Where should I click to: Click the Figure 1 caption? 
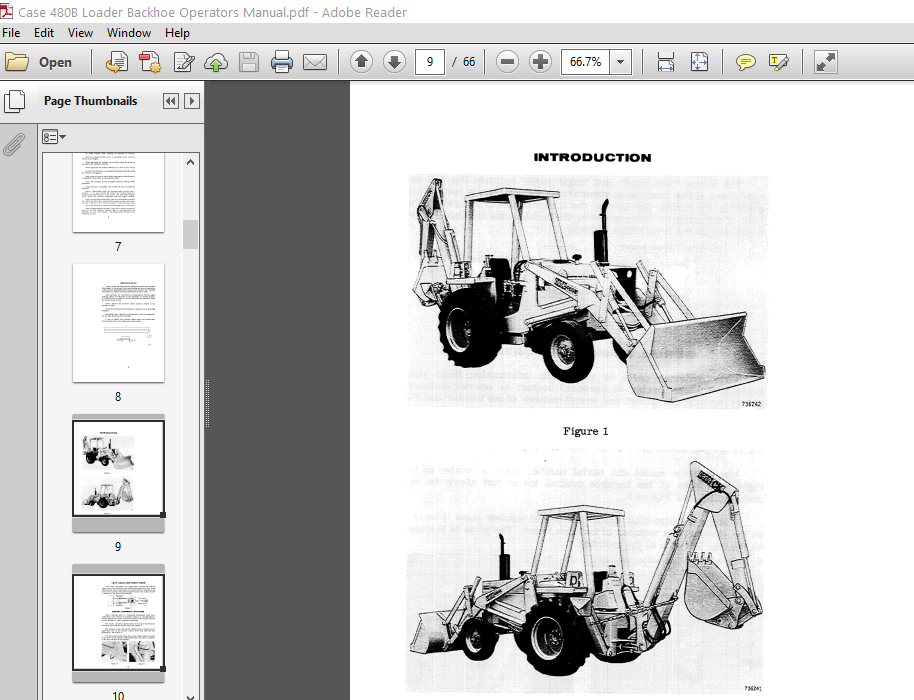pos(585,431)
